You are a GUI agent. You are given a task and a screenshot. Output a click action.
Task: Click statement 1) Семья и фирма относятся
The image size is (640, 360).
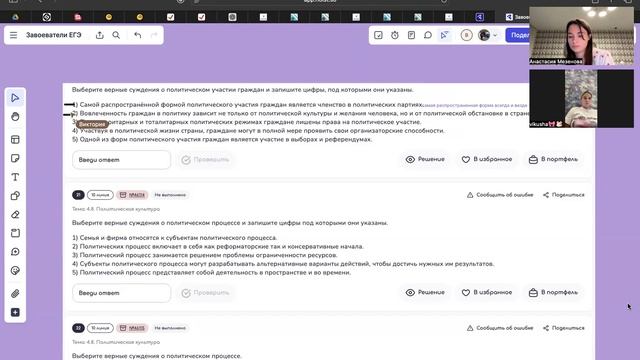click(175, 238)
